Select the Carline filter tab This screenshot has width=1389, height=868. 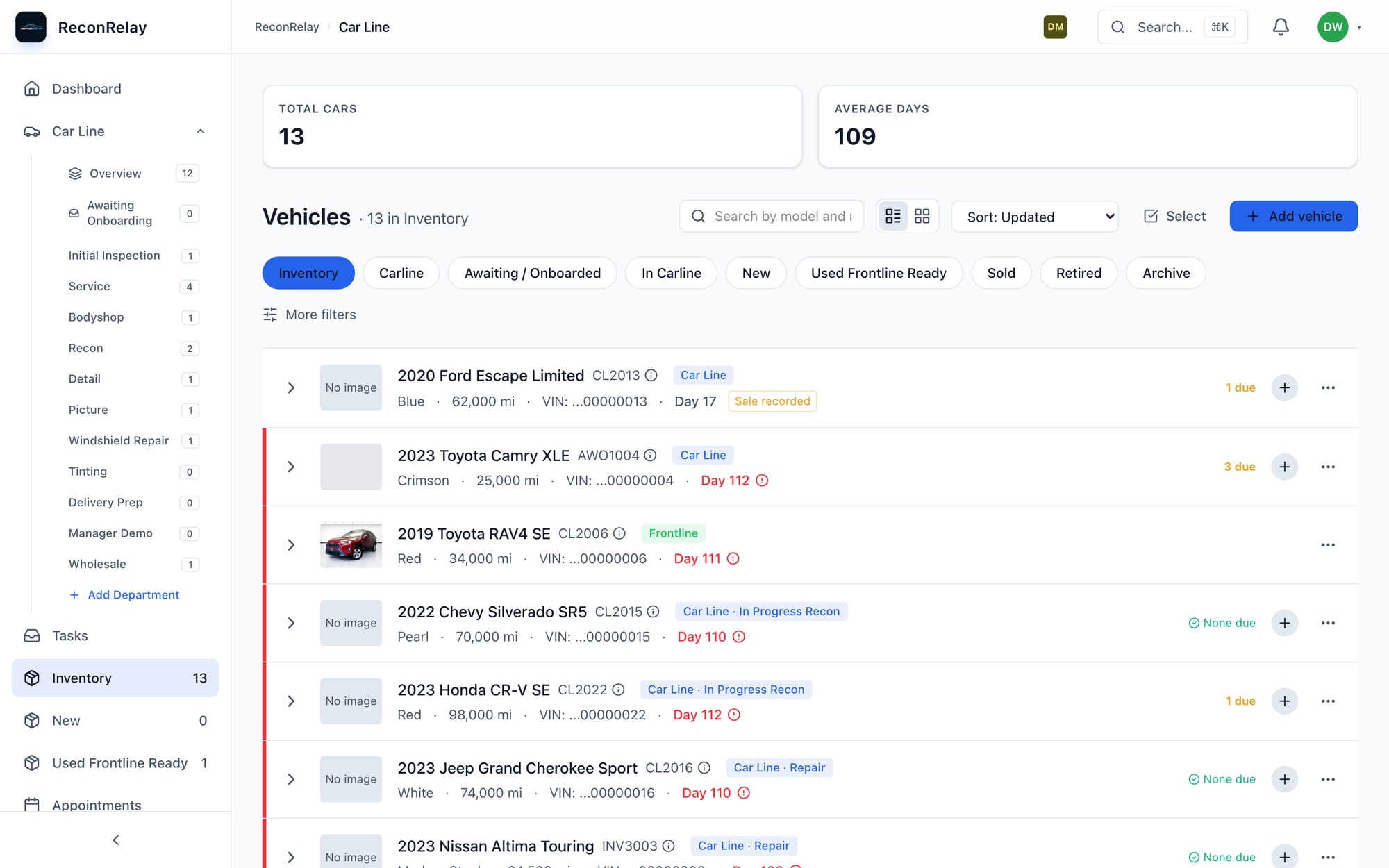tap(401, 273)
